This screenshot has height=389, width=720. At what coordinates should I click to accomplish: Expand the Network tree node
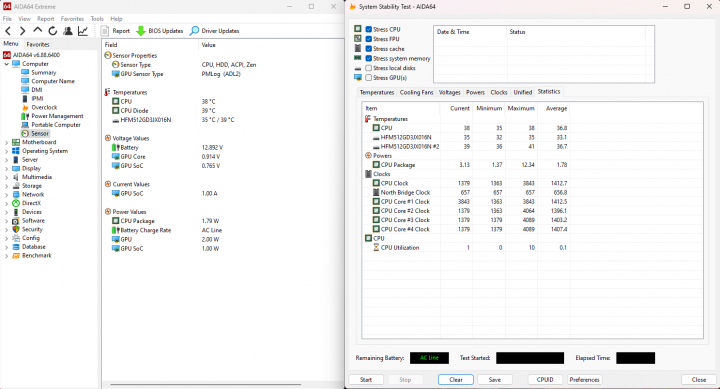pyautogui.click(x=6, y=195)
